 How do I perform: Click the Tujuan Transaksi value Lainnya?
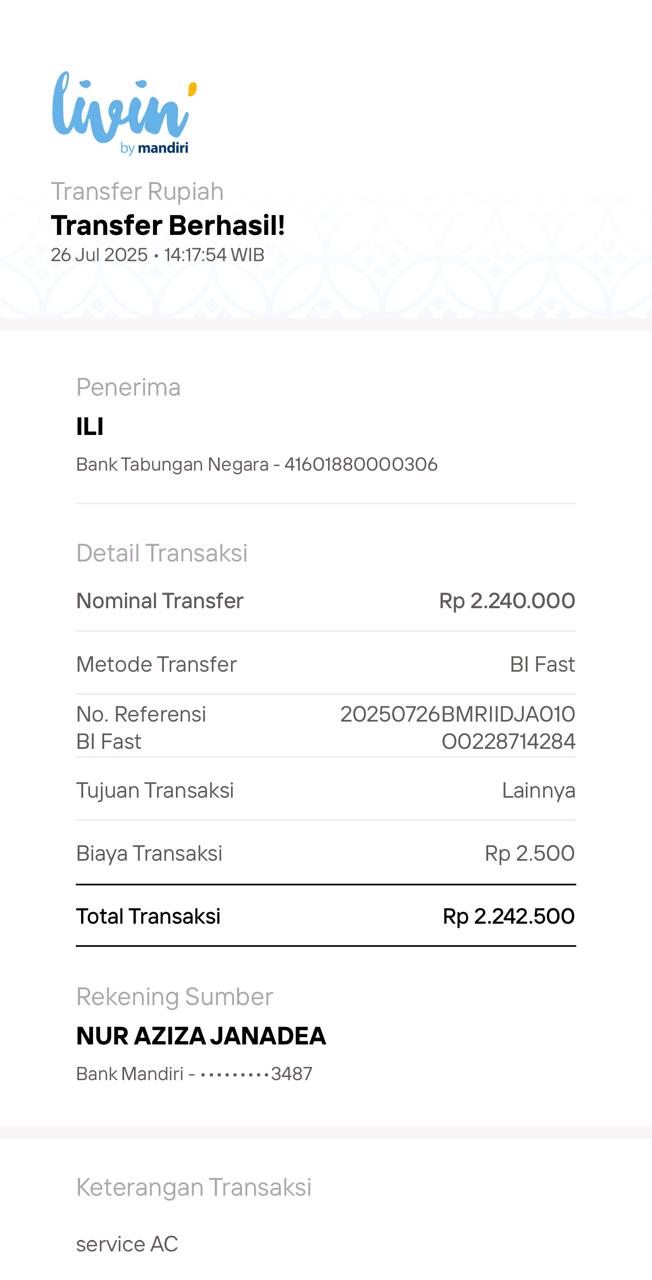[538, 790]
